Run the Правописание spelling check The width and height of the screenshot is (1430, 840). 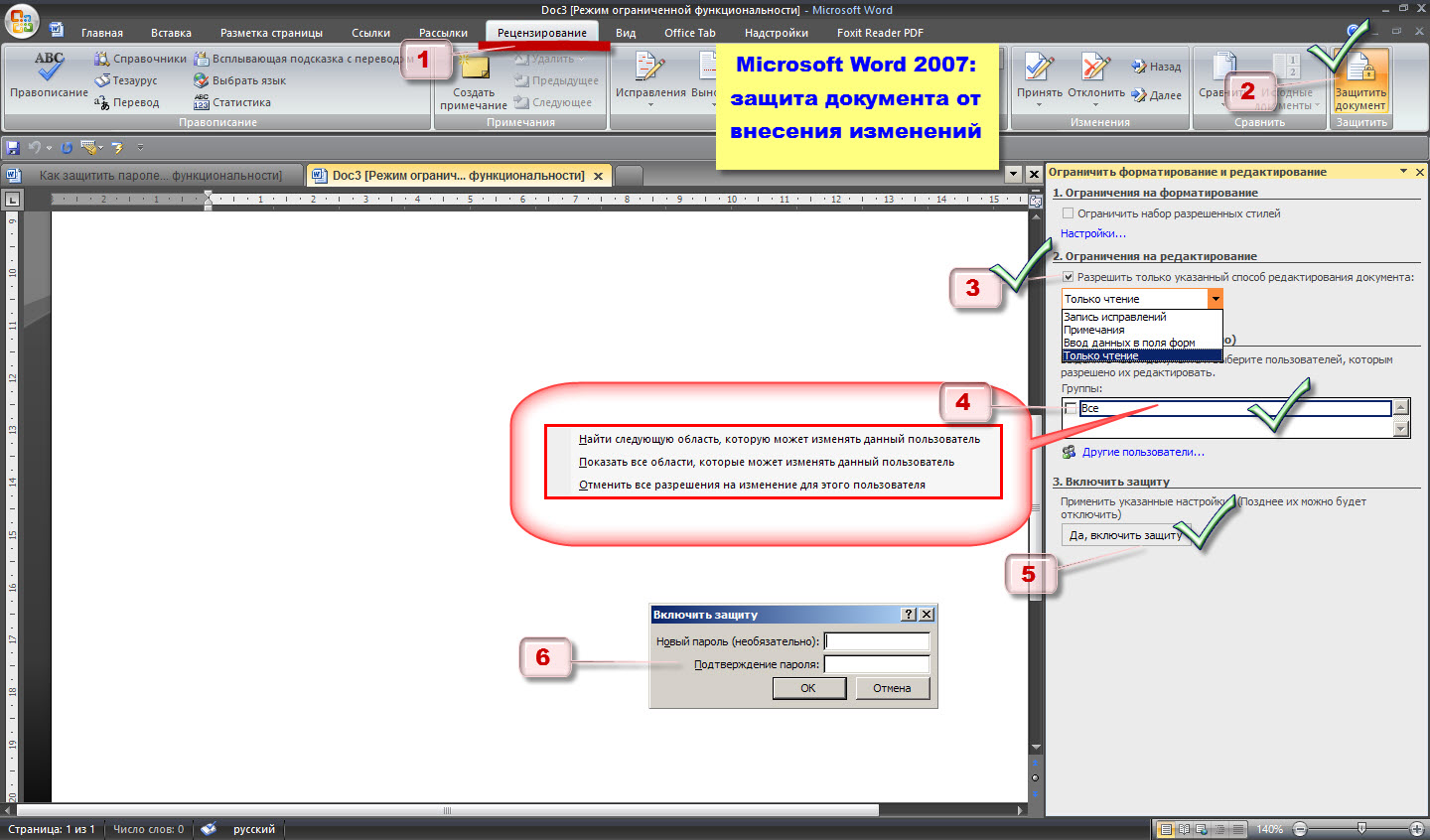49,77
